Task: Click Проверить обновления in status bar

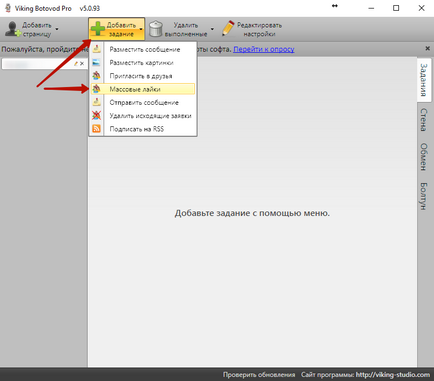Action: coord(259,375)
